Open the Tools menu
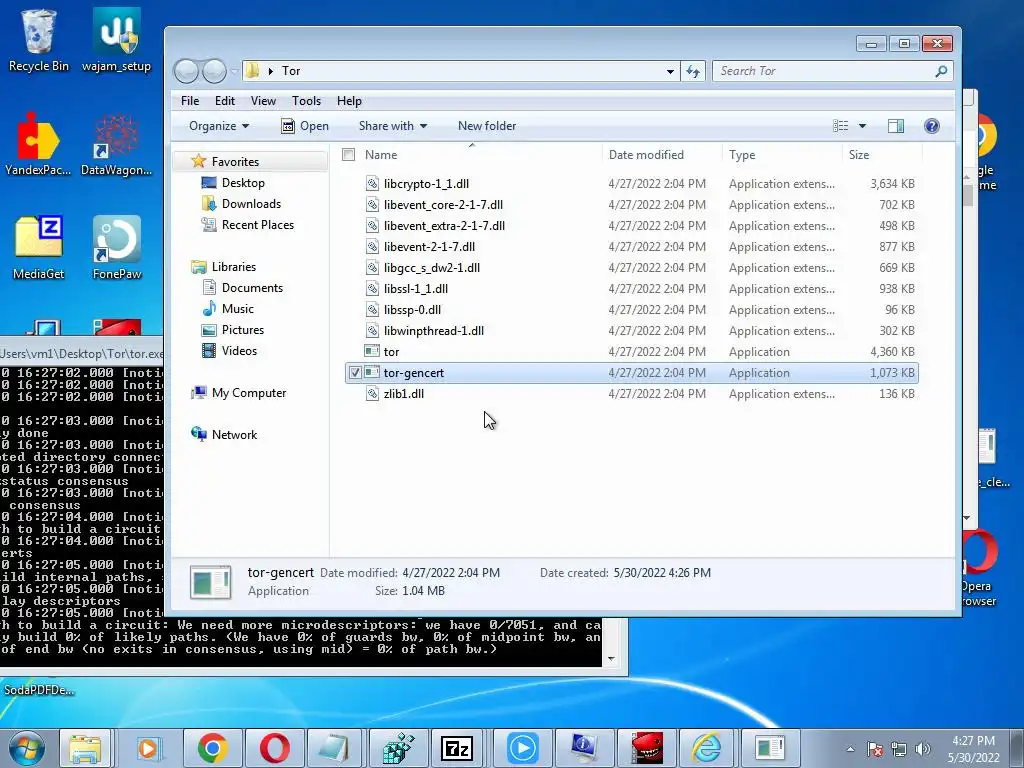Viewport: 1024px width, 768px height. pos(306,101)
